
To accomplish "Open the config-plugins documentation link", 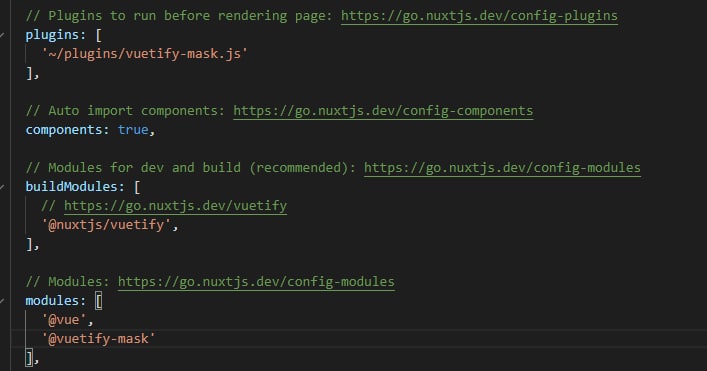I will tap(479, 16).
